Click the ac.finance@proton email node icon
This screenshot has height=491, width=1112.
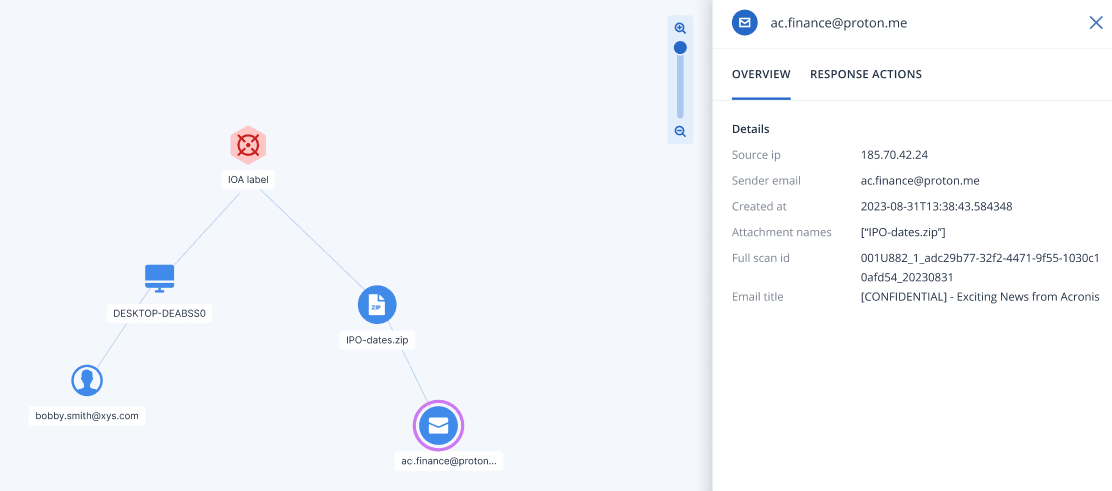click(x=438, y=425)
